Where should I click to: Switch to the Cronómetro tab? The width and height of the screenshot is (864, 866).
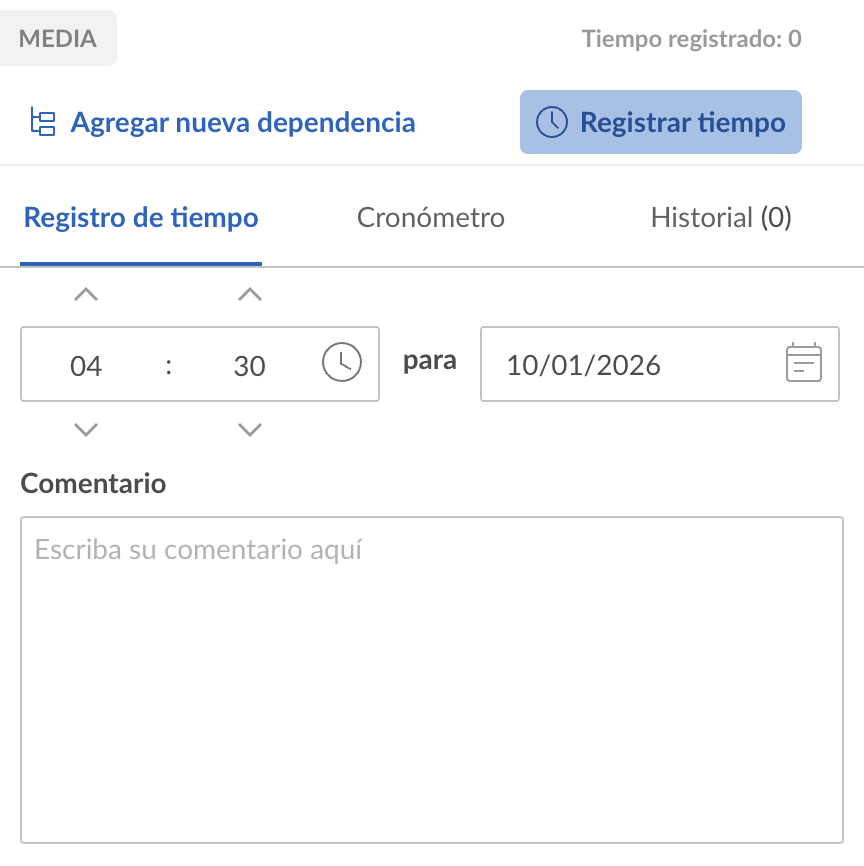(431, 218)
